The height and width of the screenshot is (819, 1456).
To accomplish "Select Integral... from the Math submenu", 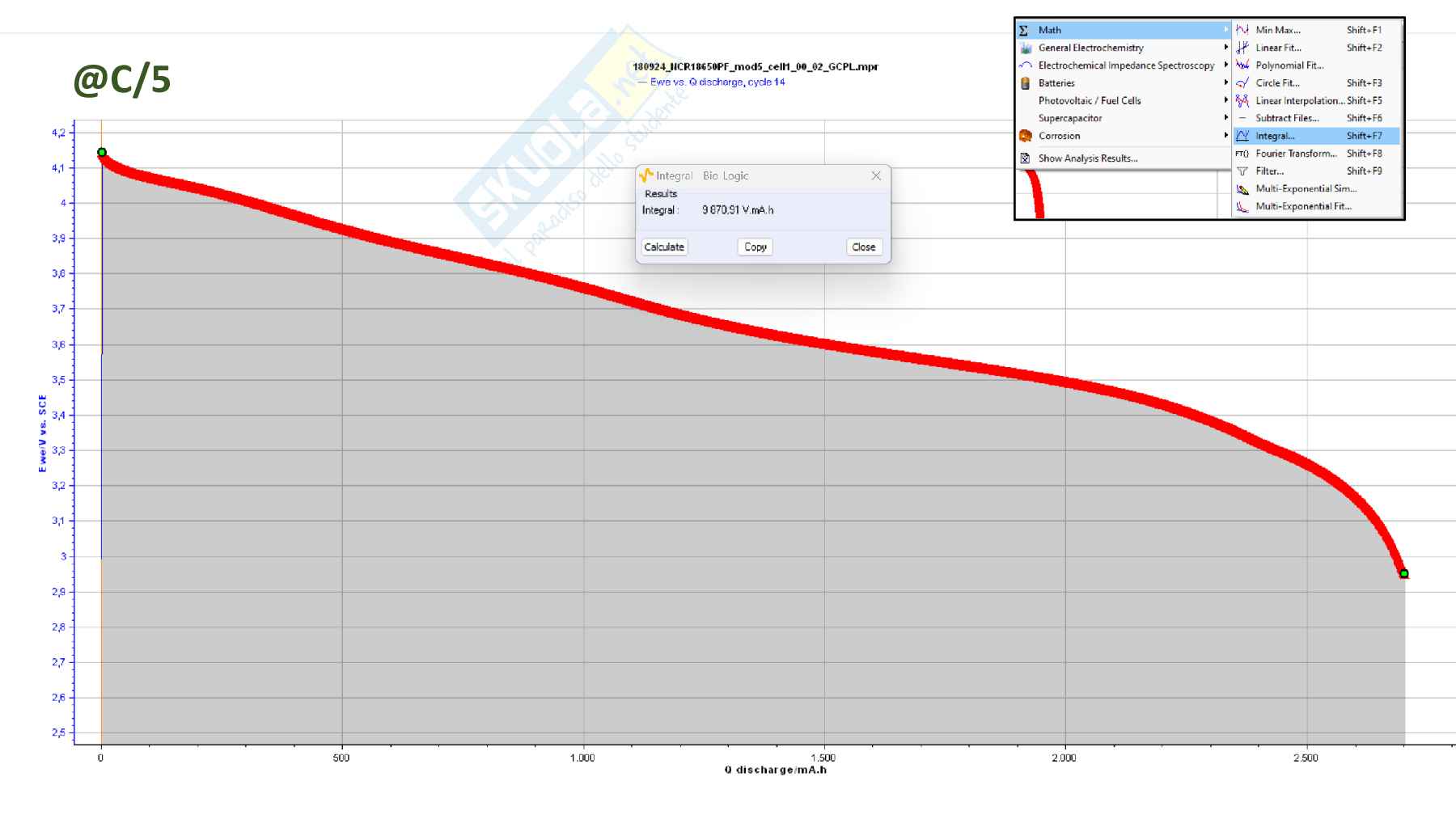I will pyautogui.click(x=1275, y=136).
